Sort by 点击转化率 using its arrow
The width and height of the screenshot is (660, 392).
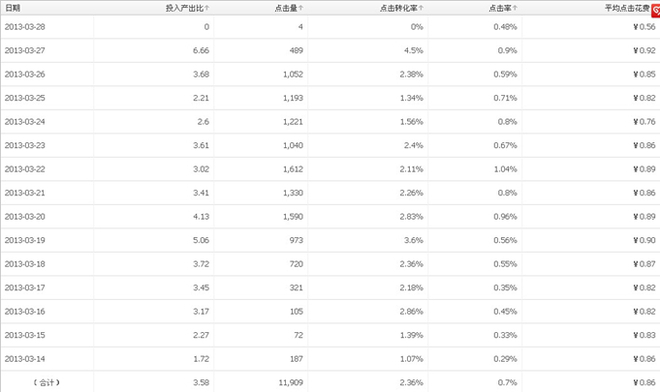pyautogui.click(x=421, y=8)
